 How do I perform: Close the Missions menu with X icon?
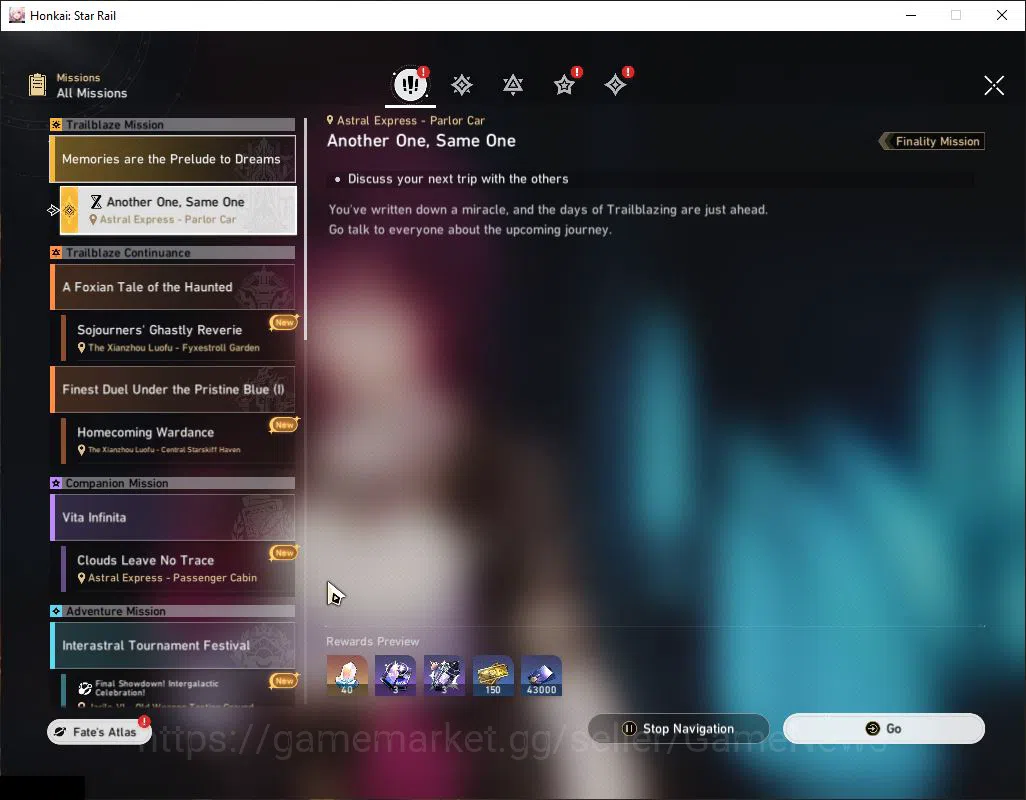click(x=994, y=85)
